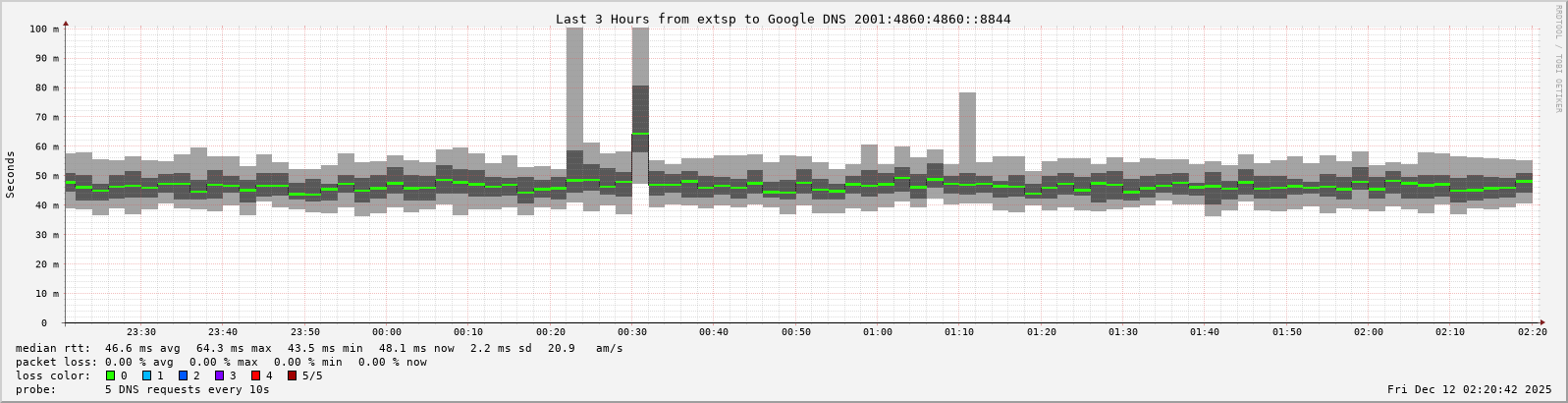Image resolution: width=1568 pixels, height=403 pixels.
Task: Click the RRDTOOL / TOBI OETIKER watermark
Action: pos(1558,59)
